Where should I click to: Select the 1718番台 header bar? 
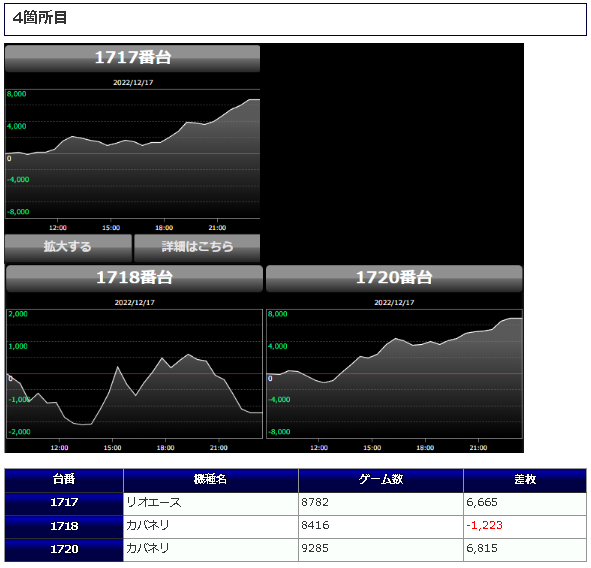pos(134,278)
